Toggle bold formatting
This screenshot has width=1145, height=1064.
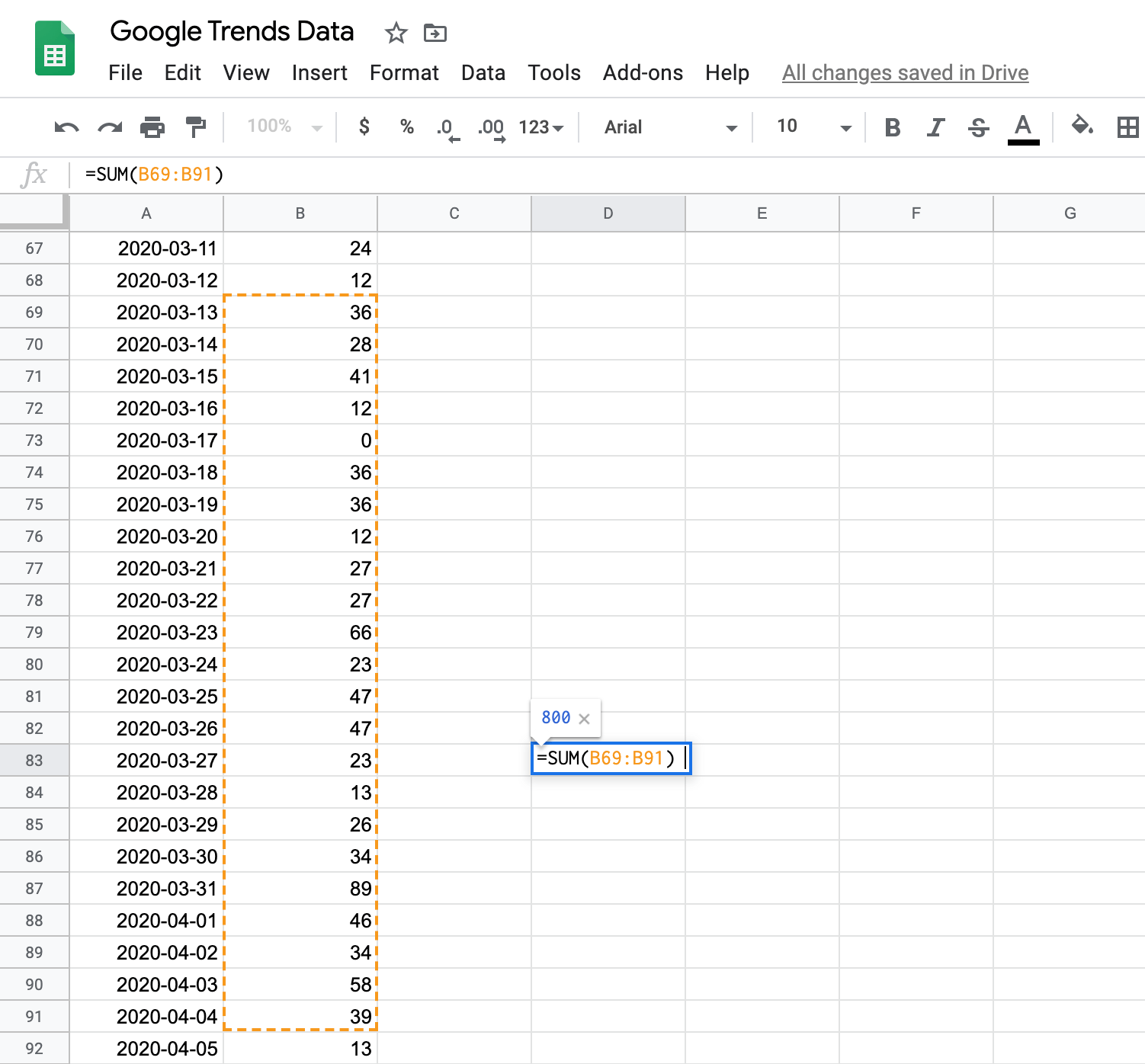[x=892, y=127]
